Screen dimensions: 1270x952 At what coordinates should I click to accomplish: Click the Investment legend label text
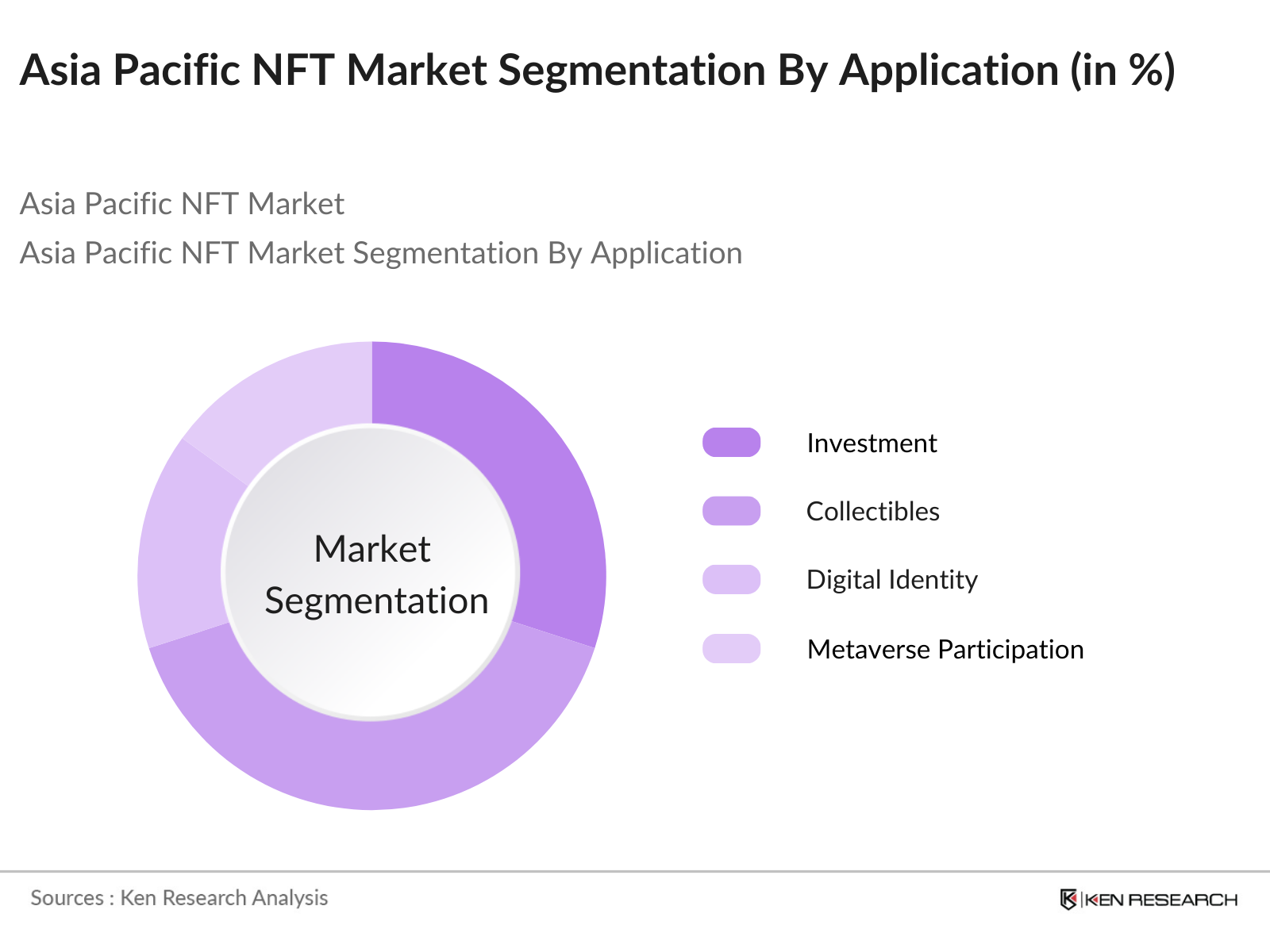(871, 443)
